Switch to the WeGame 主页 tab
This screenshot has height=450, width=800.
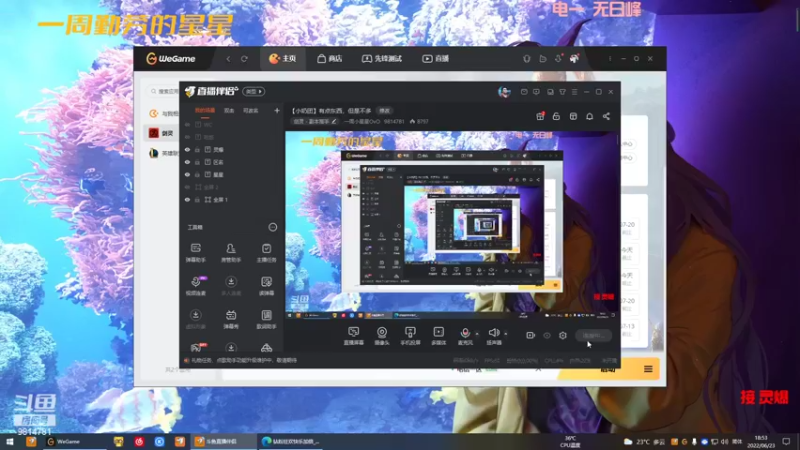[x=283, y=59]
